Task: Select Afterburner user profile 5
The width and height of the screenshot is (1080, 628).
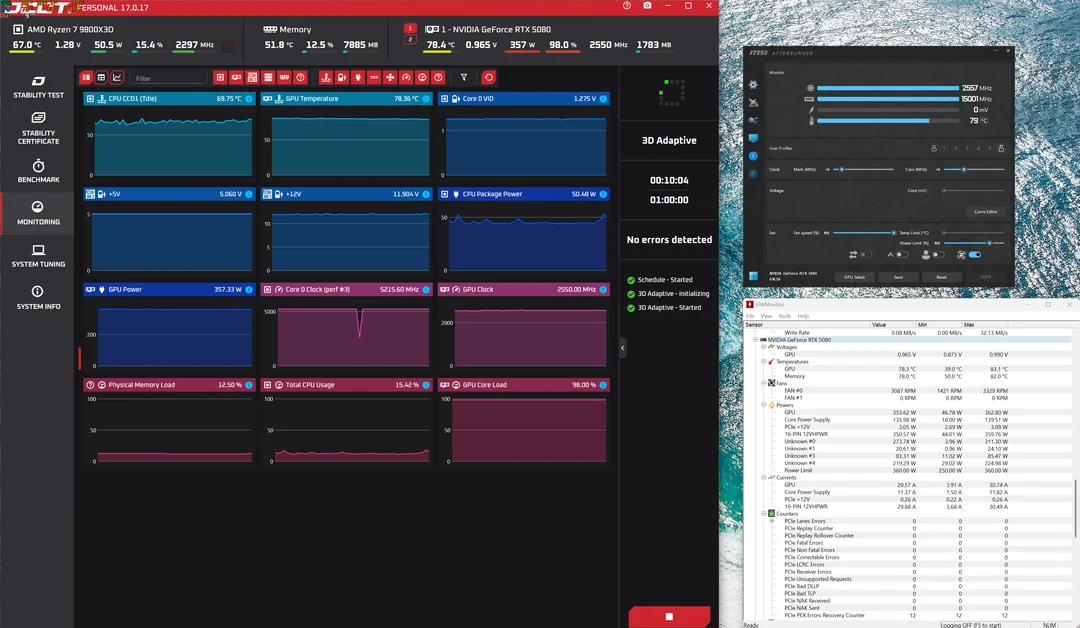Action: pyautogui.click(x=990, y=148)
